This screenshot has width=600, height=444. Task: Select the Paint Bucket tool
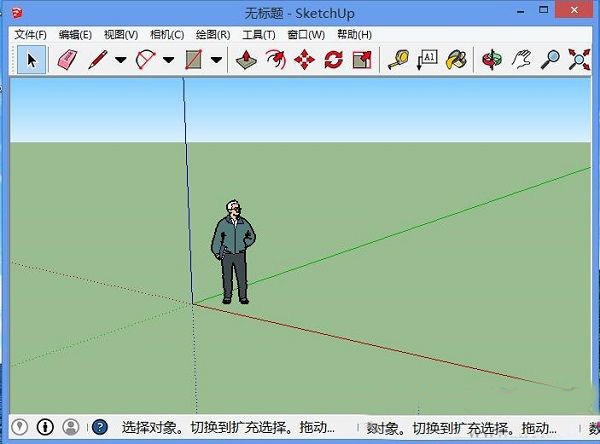(456, 60)
